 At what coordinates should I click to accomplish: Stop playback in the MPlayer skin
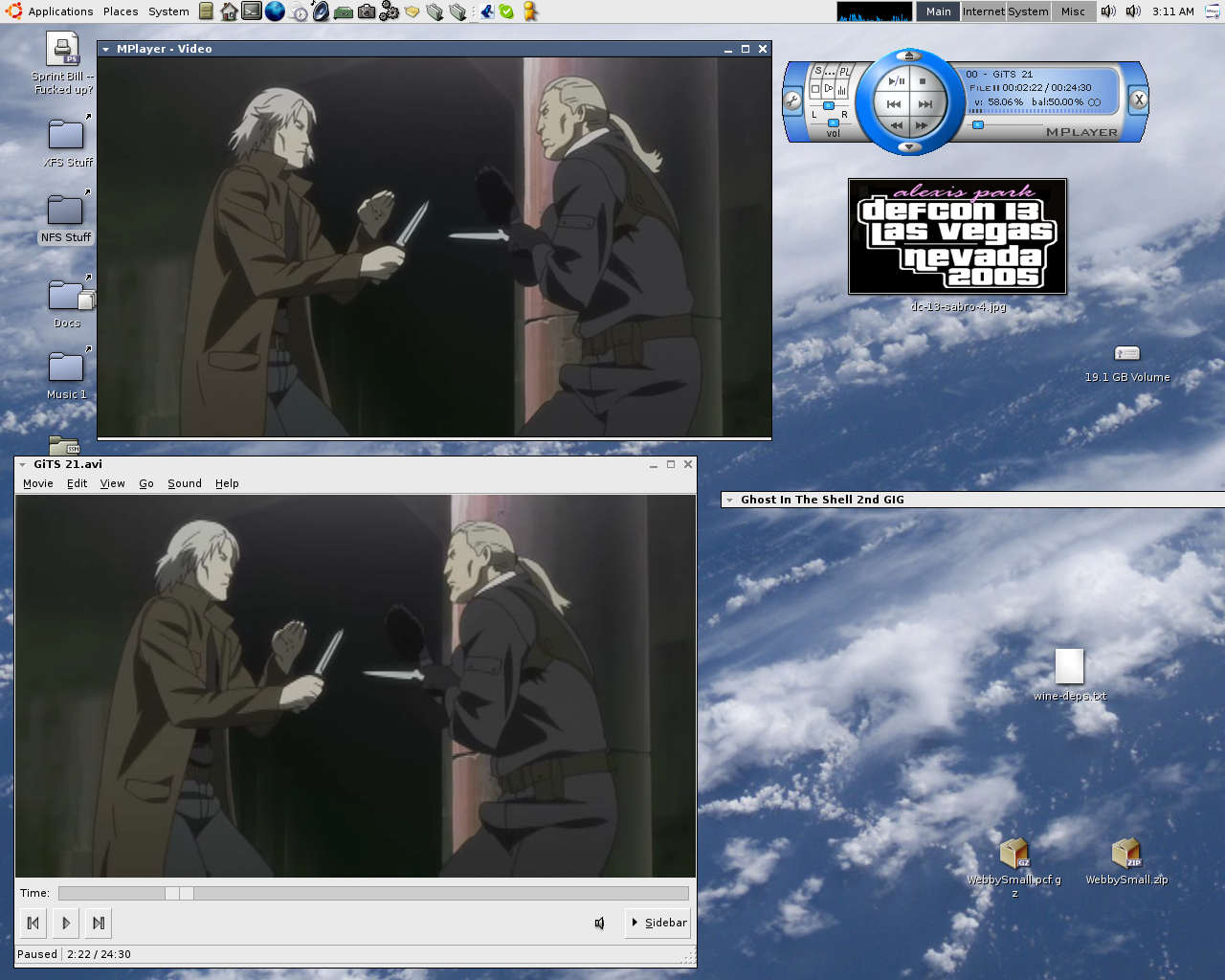923,81
